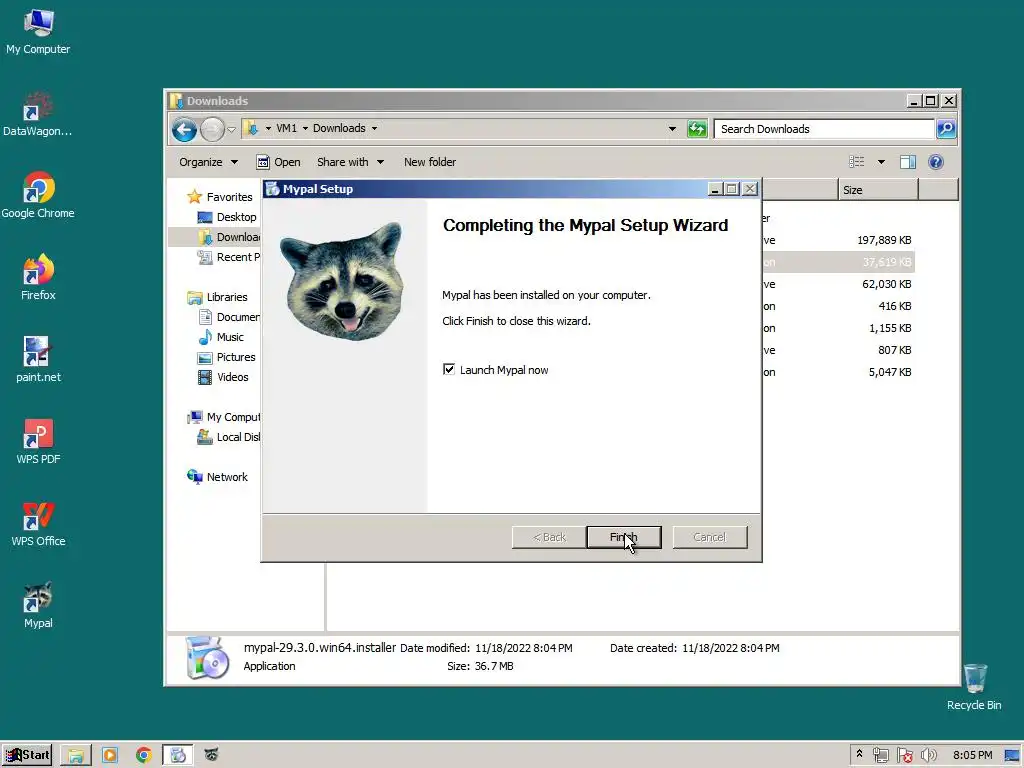Click the green Refresh icon in address bar
The width and height of the screenshot is (1024, 768).
697,129
